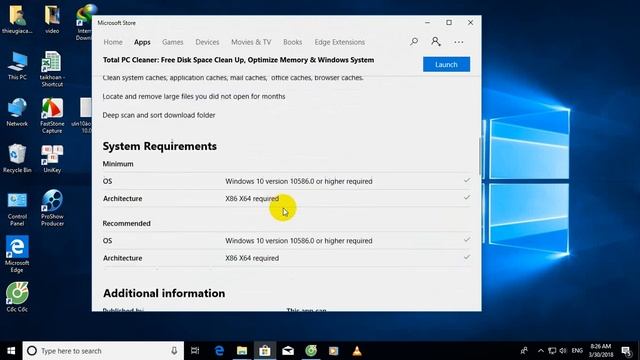This screenshot has width=640, height=360.
Task: Open the network status tray icon
Action: click(552, 351)
